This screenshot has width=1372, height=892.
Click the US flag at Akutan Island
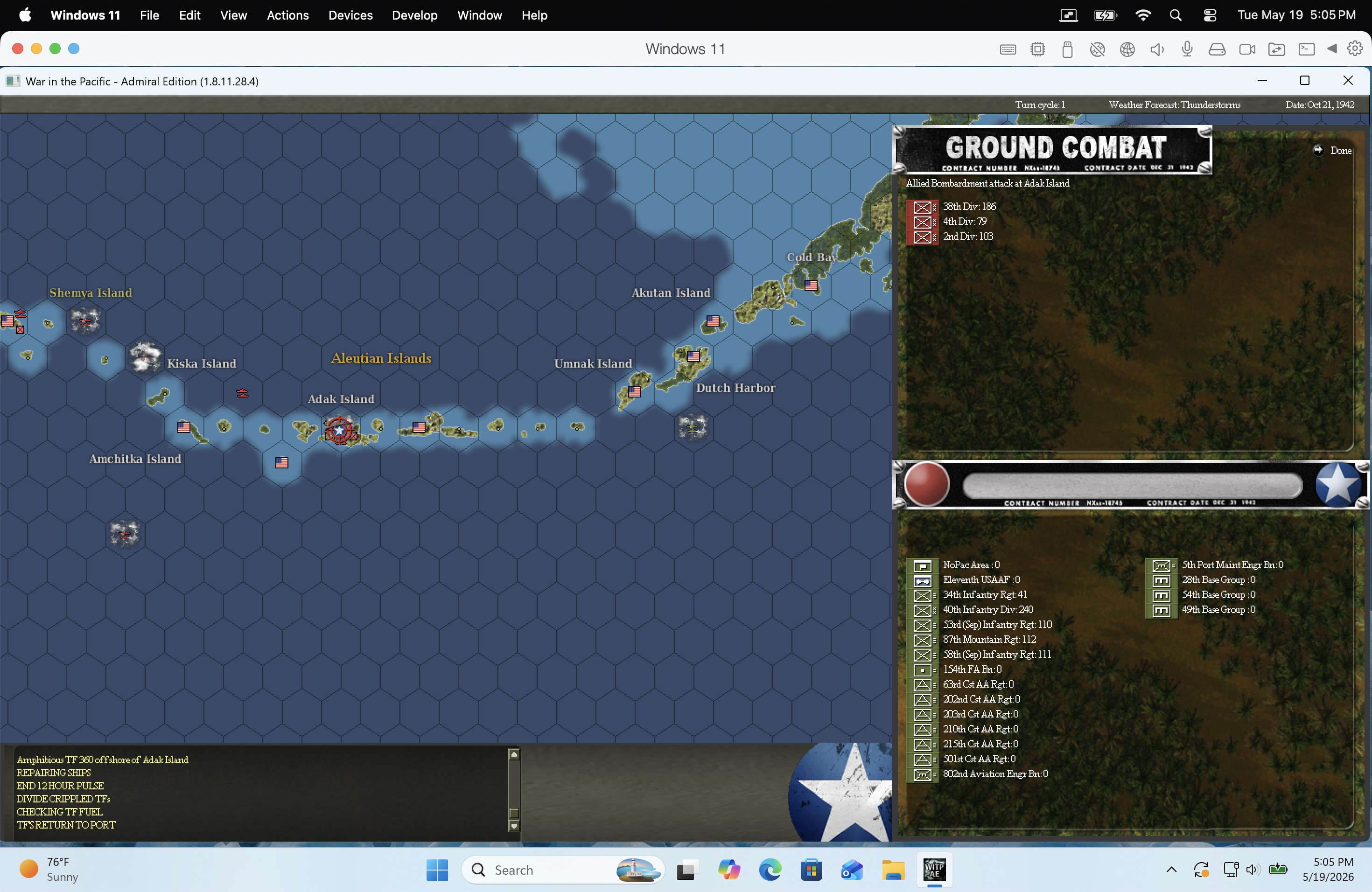pyautogui.click(x=713, y=321)
